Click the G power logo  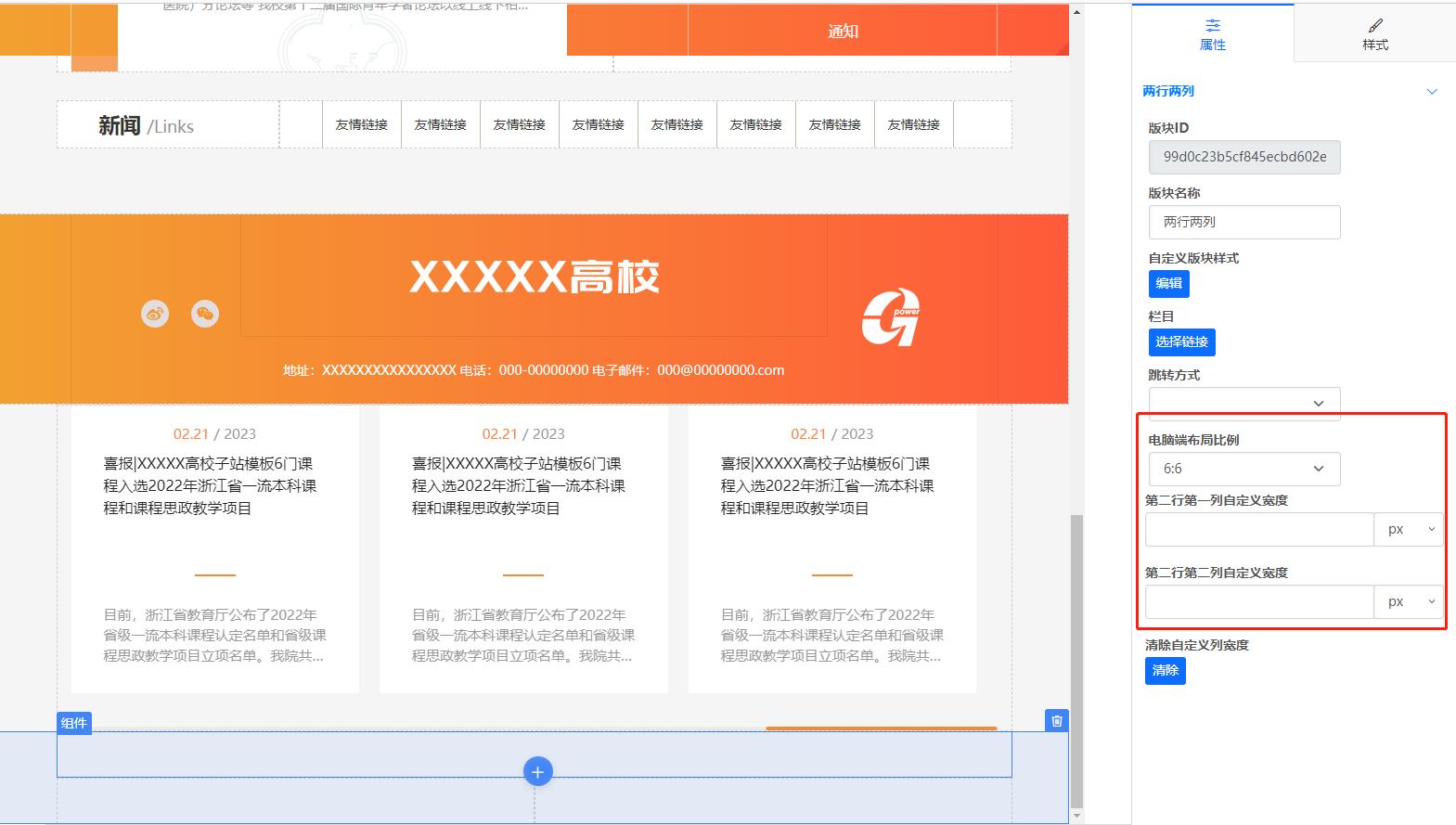click(x=891, y=317)
